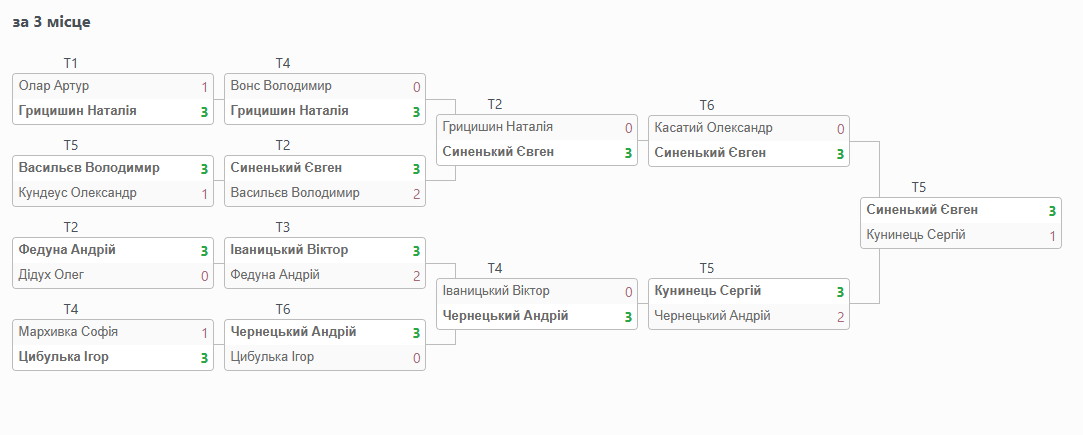Select bold Федуна Андрій above Дідух Олег
The height and width of the screenshot is (435, 1083).
[67, 250]
